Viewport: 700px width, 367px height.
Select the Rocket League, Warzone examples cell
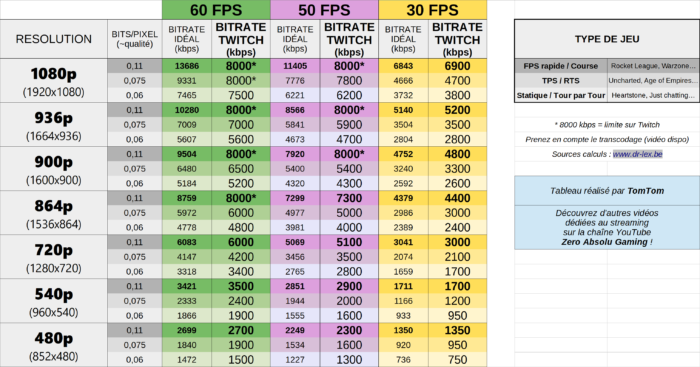(x=653, y=66)
